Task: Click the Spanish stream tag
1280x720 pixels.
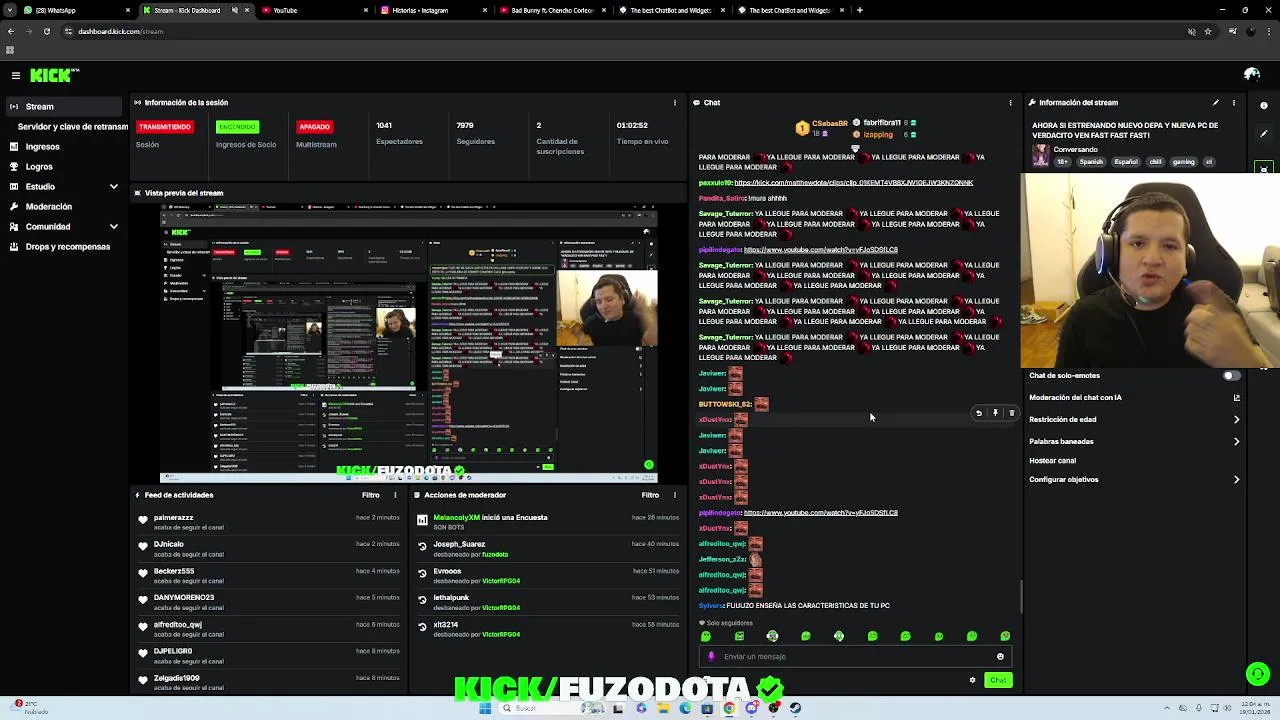Action: [1091, 162]
